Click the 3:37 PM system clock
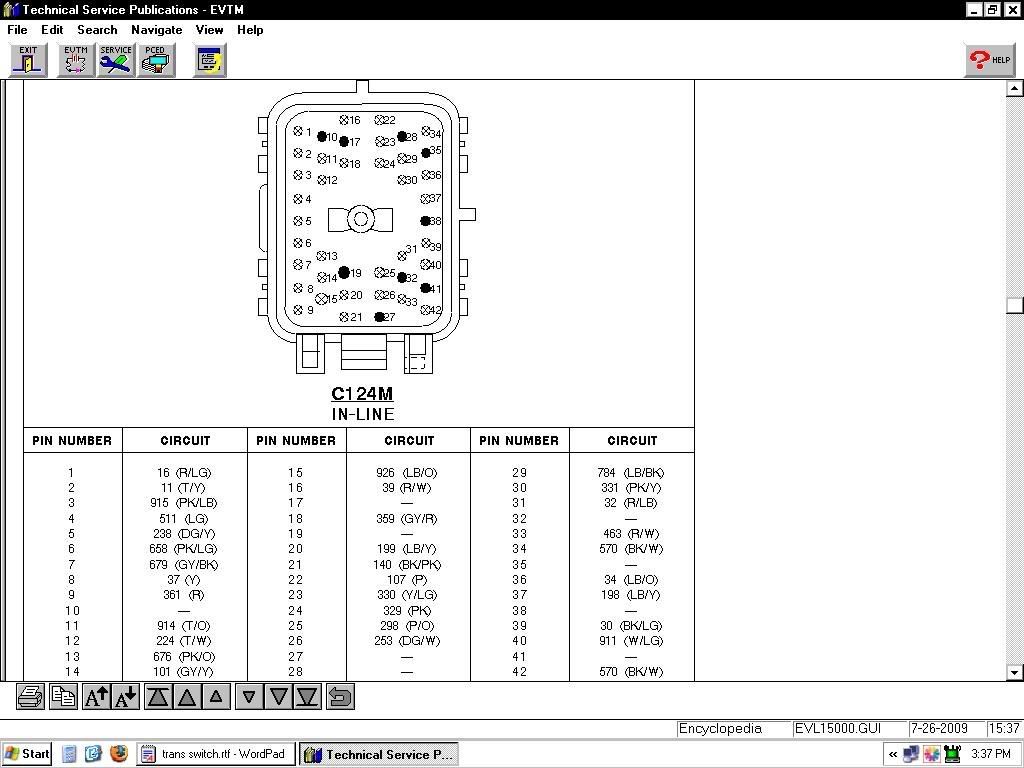This screenshot has height=768, width=1024. 991,754
